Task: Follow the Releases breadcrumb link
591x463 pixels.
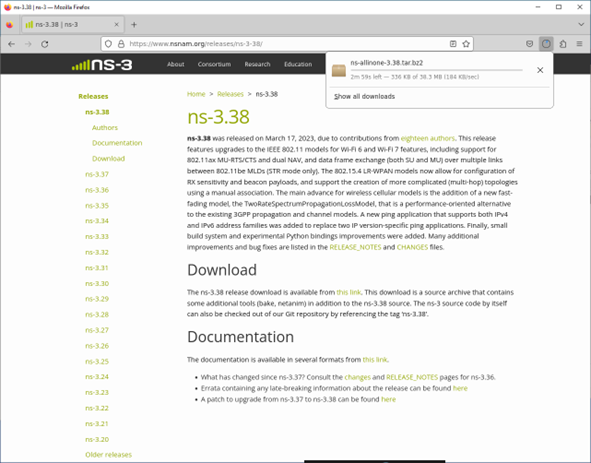Action: pyautogui.click(x=230, y=94)
